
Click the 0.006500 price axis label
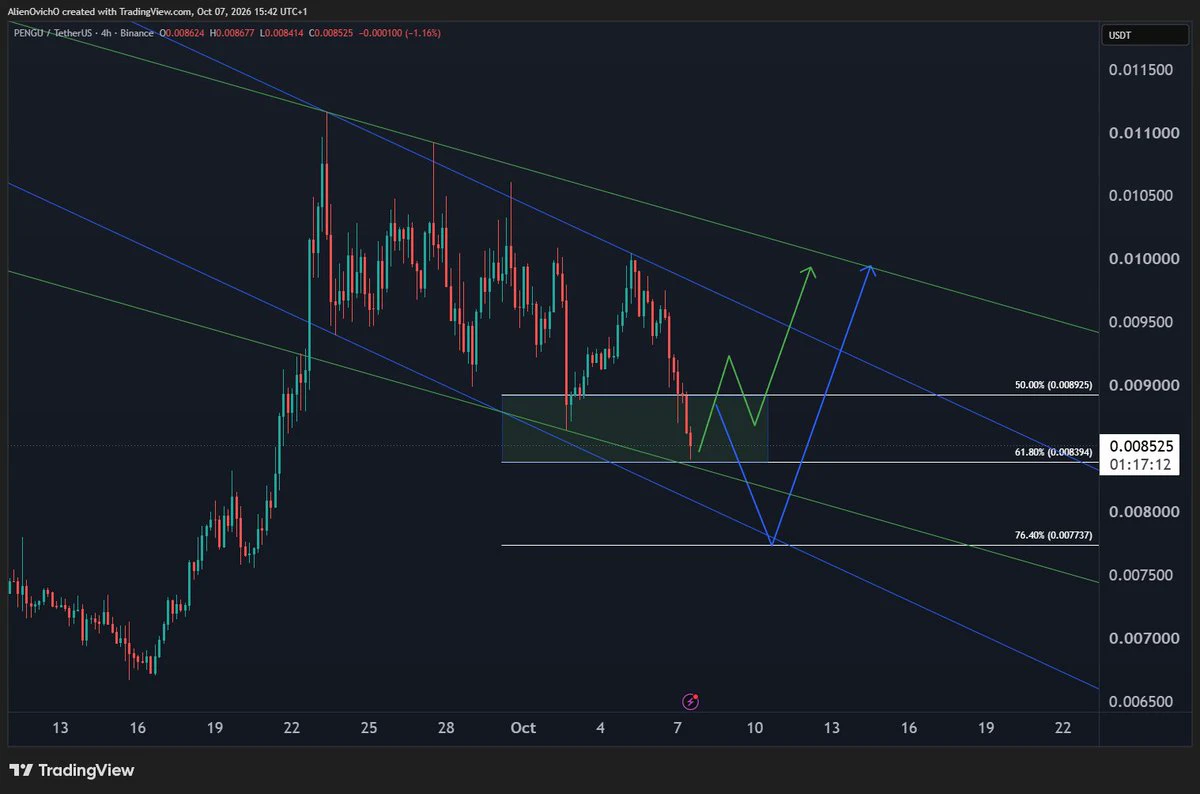click(x=1141, y=702)
